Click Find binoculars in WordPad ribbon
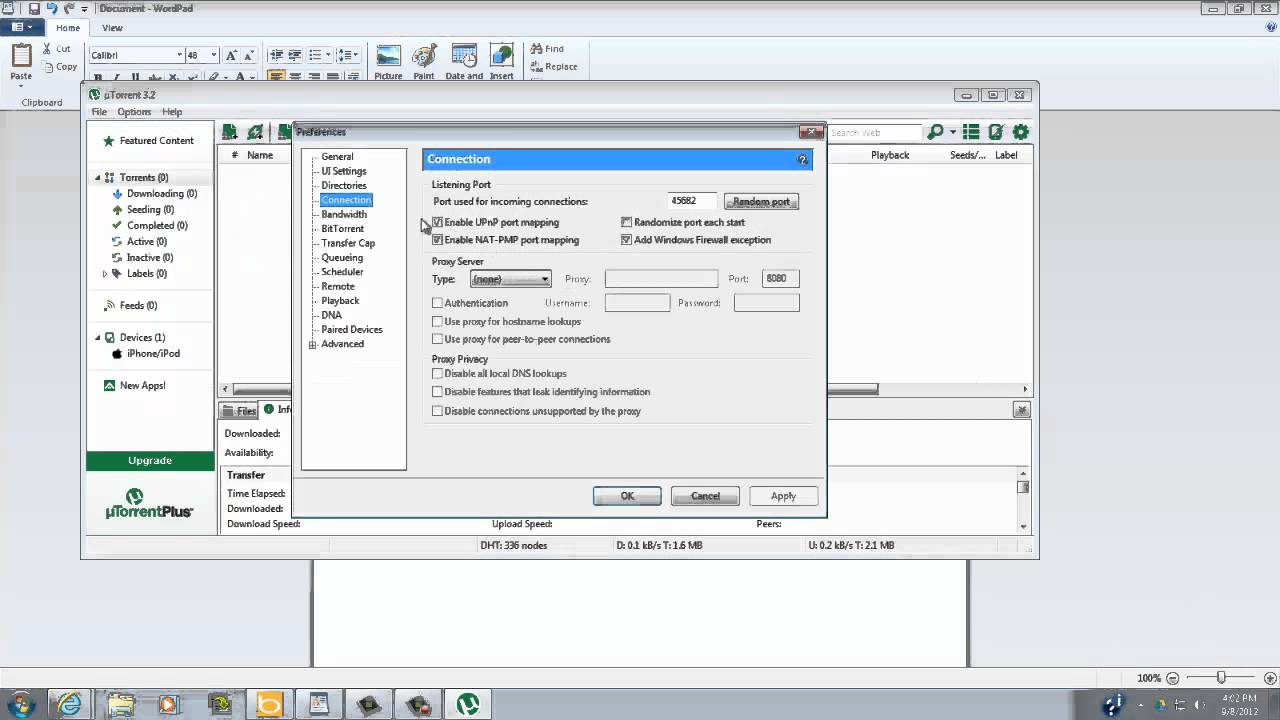 point(536,49)
